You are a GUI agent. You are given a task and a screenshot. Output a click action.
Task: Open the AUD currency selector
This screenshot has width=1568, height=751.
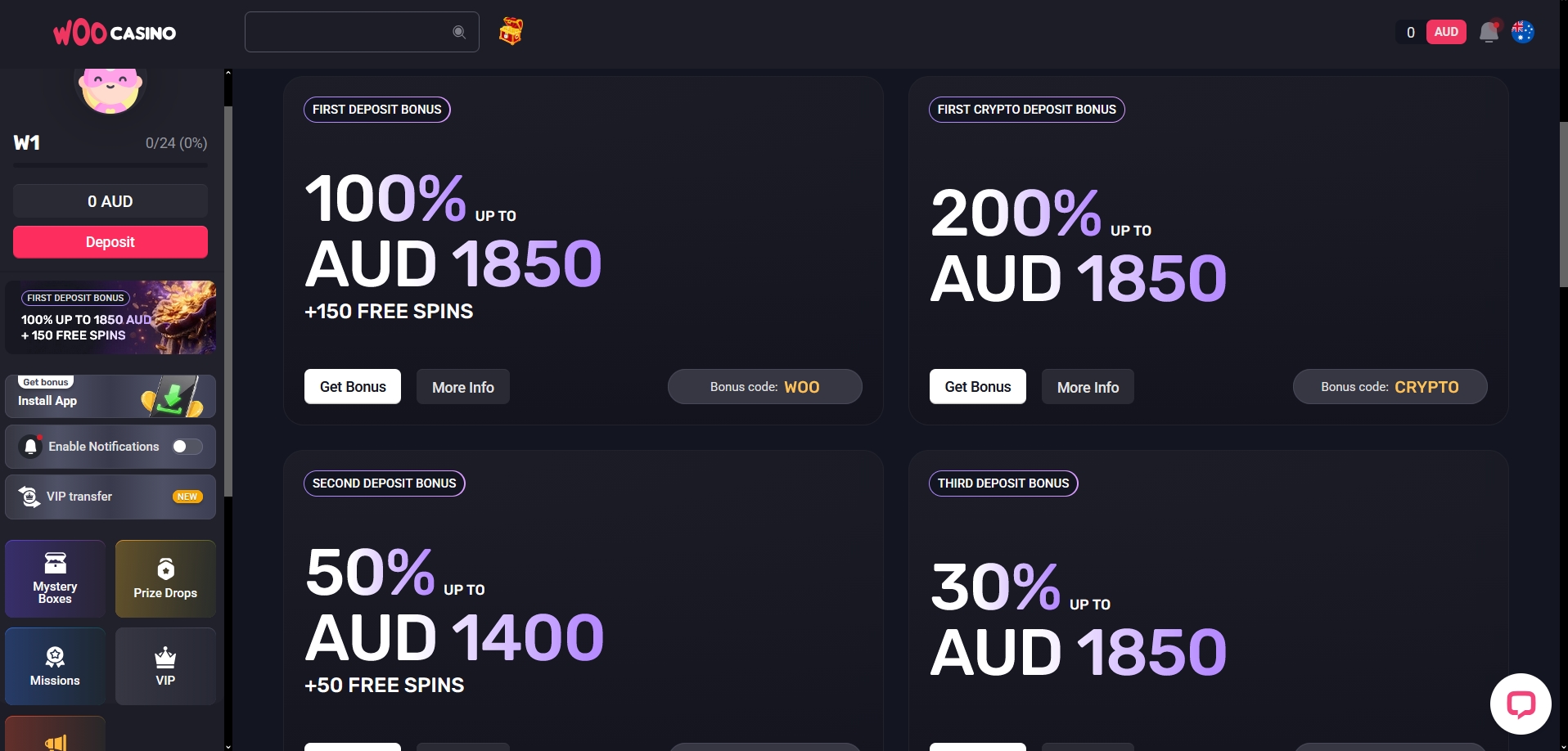click(1445, 31)
